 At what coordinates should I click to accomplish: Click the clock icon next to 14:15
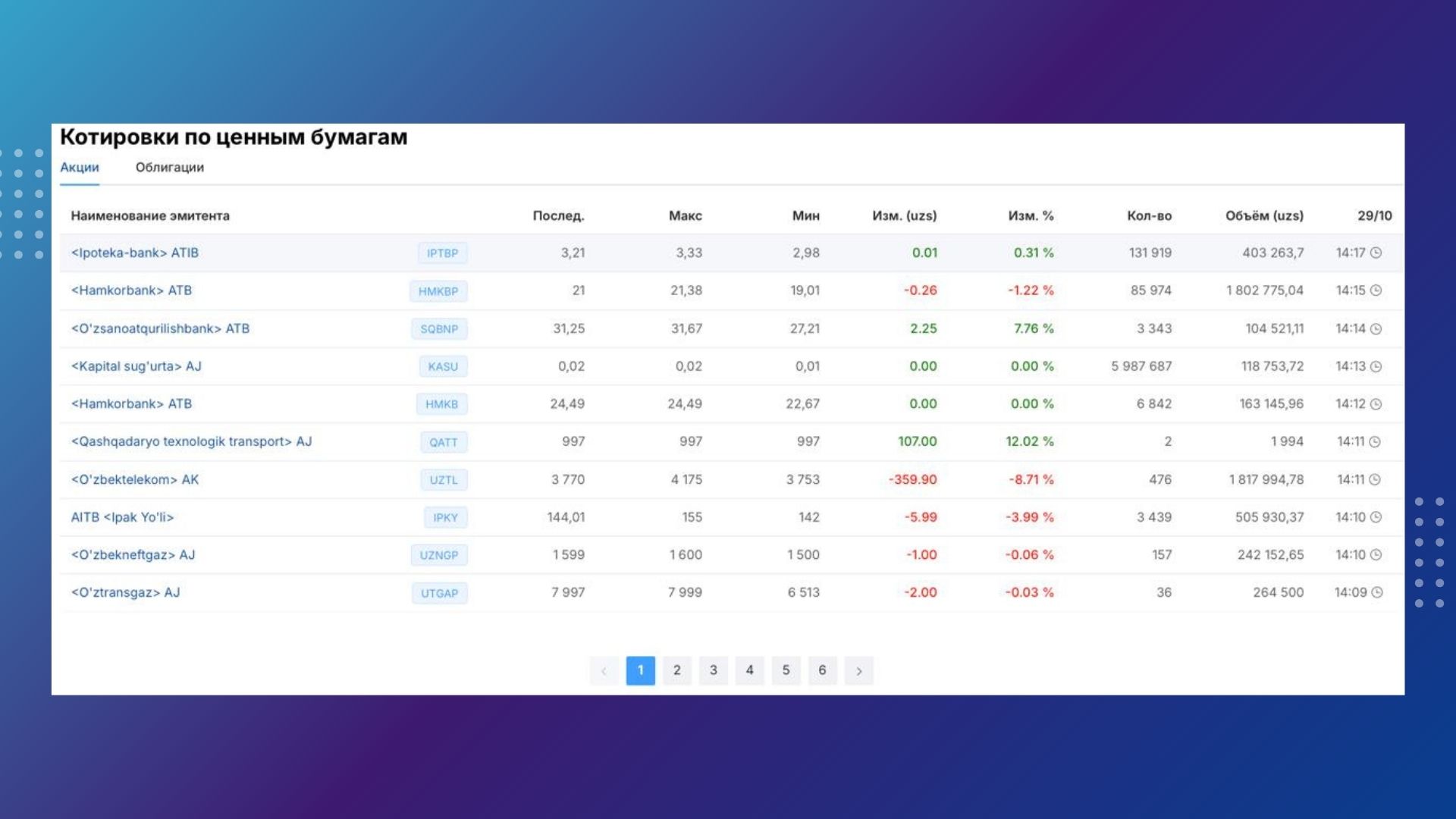pos(1376,290)
